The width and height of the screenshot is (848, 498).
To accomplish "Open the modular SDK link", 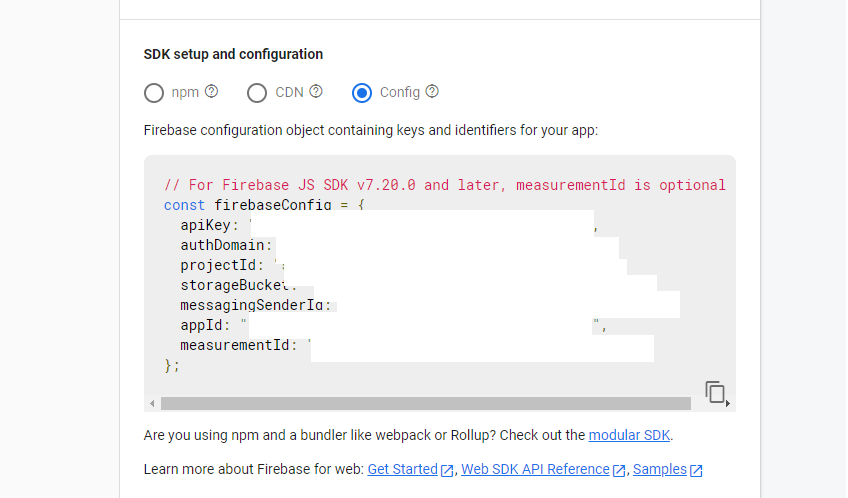I will point(630,435).
